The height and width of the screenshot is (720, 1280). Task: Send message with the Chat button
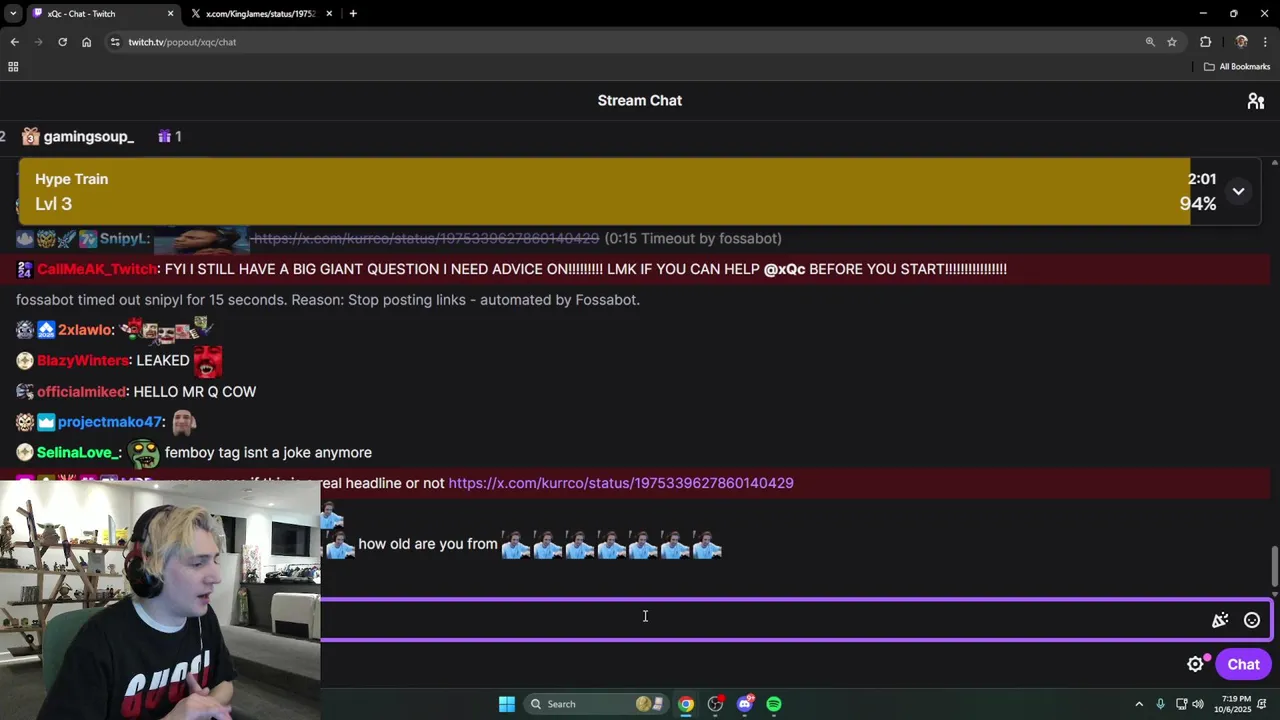(1243, 664)
